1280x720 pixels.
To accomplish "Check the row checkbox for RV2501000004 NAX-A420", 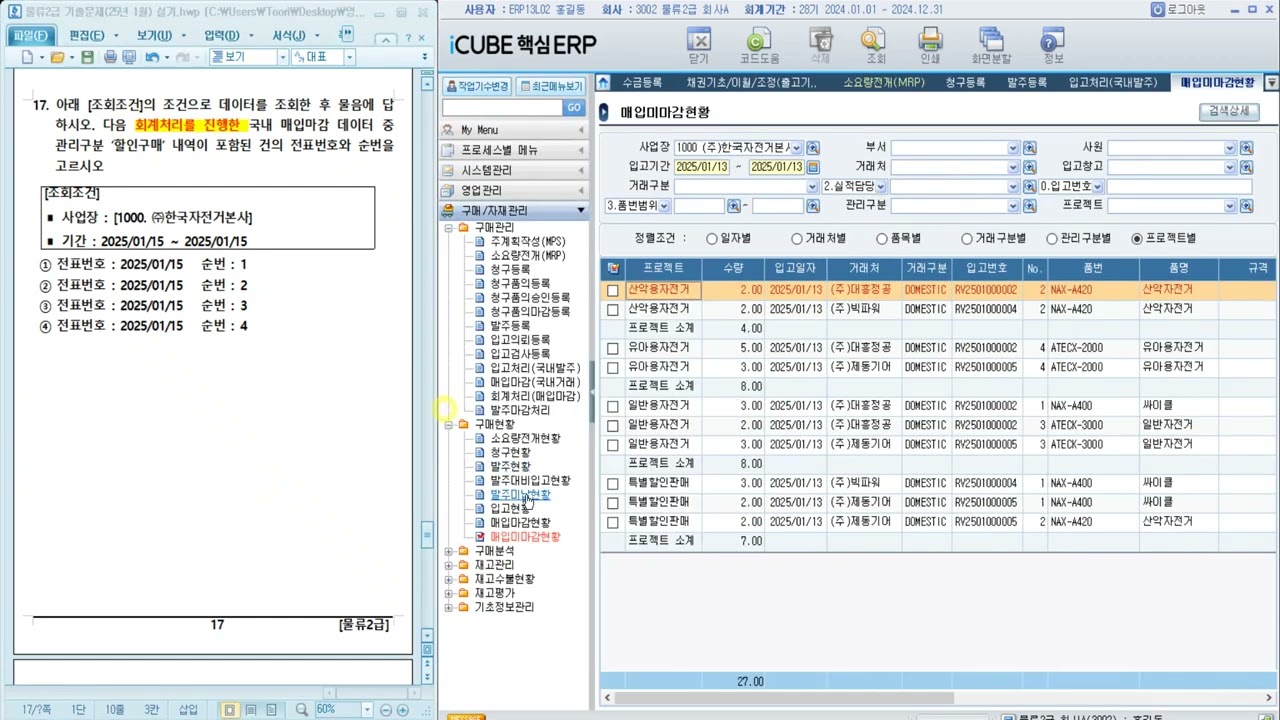I will tap(613, 310).
